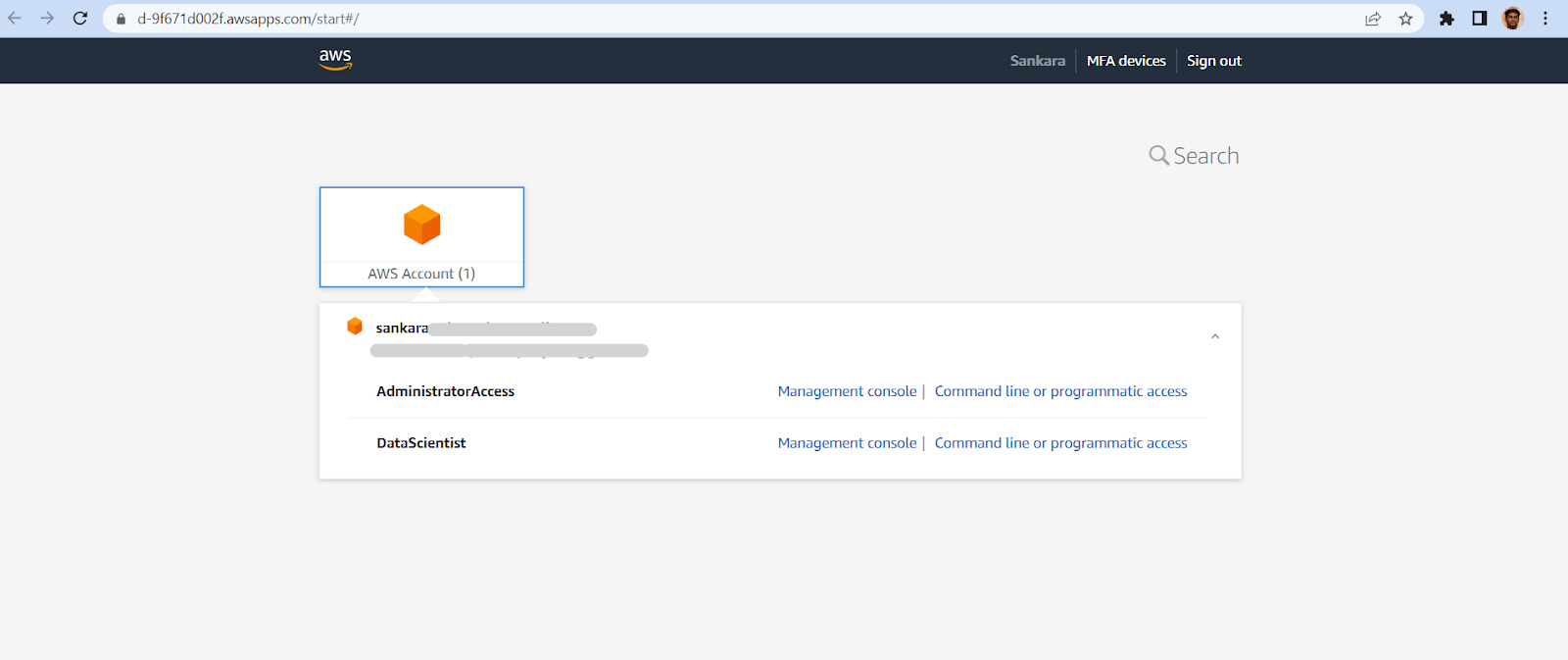Screen dimensions: 1568x660
Task: Click the small cube beside sankara account
Action: [x=355, y=327]
